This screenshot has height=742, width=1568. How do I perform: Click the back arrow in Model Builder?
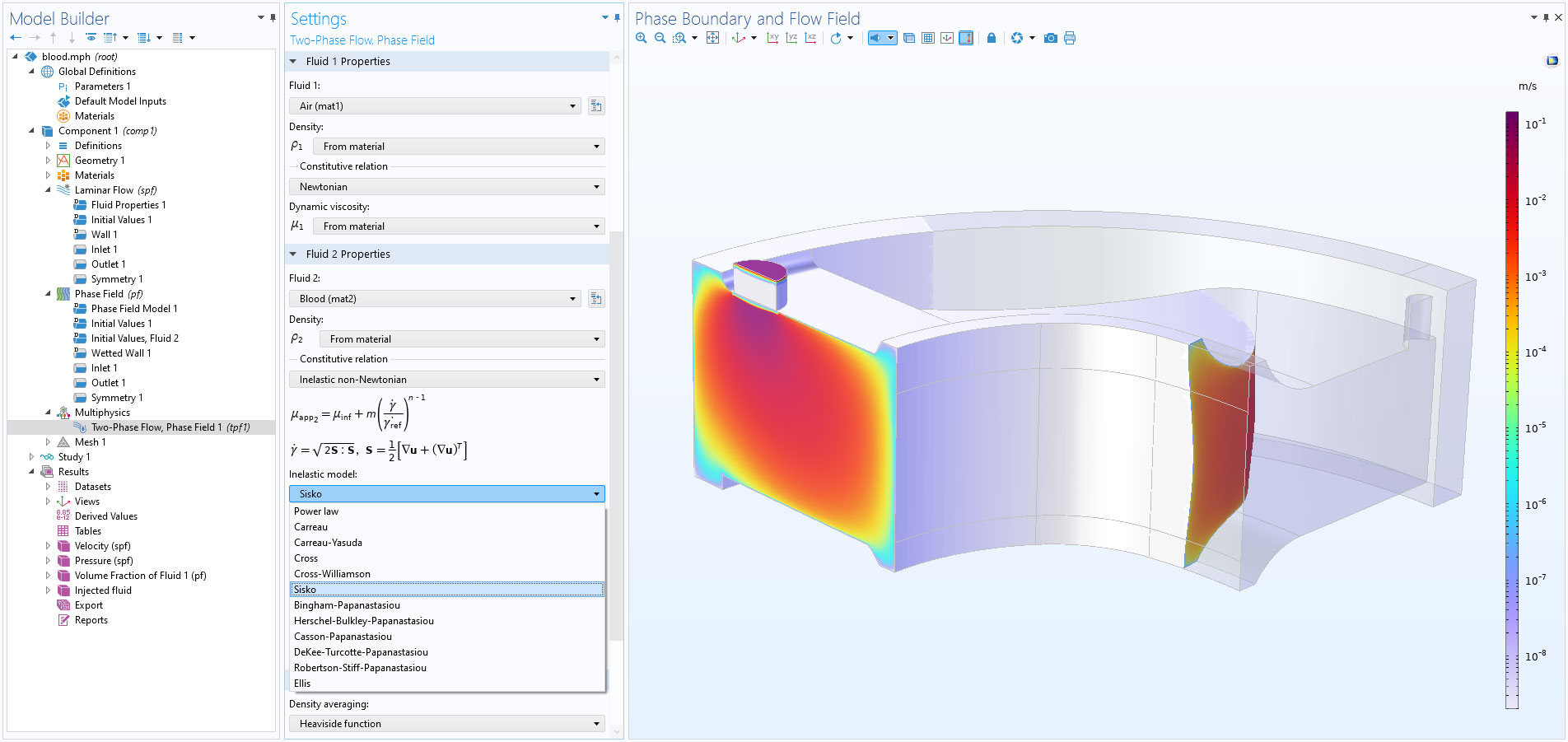coord(16,38)
